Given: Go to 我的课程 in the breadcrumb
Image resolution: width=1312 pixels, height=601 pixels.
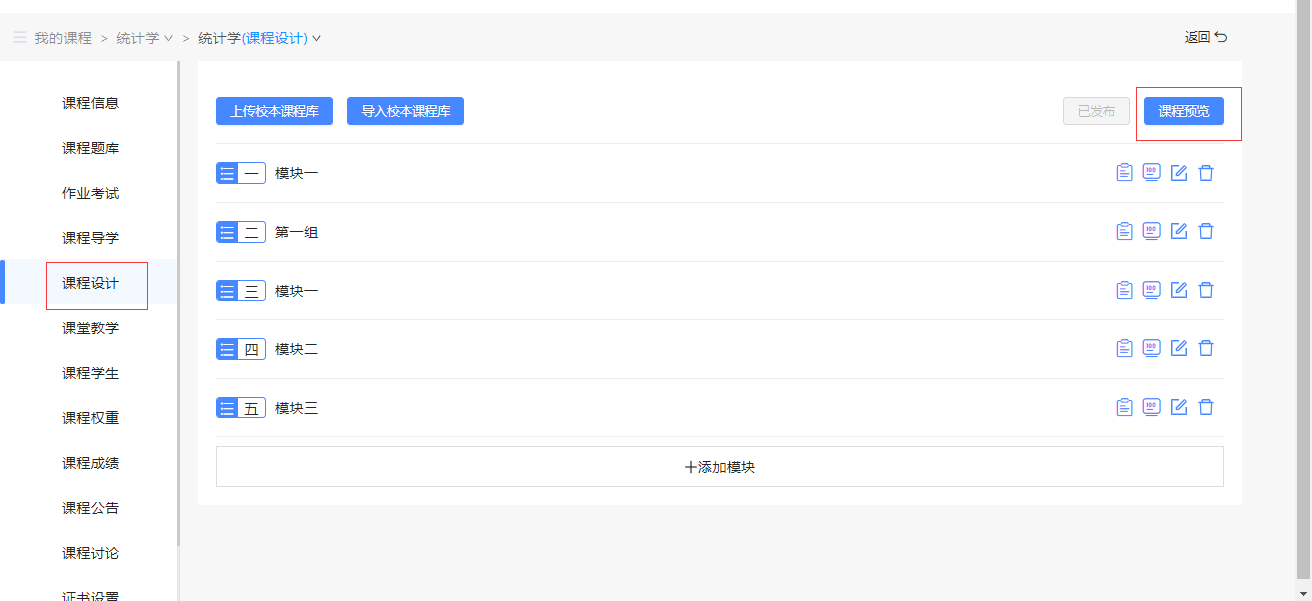Looking at the screenshot, I should pos(63,38).
